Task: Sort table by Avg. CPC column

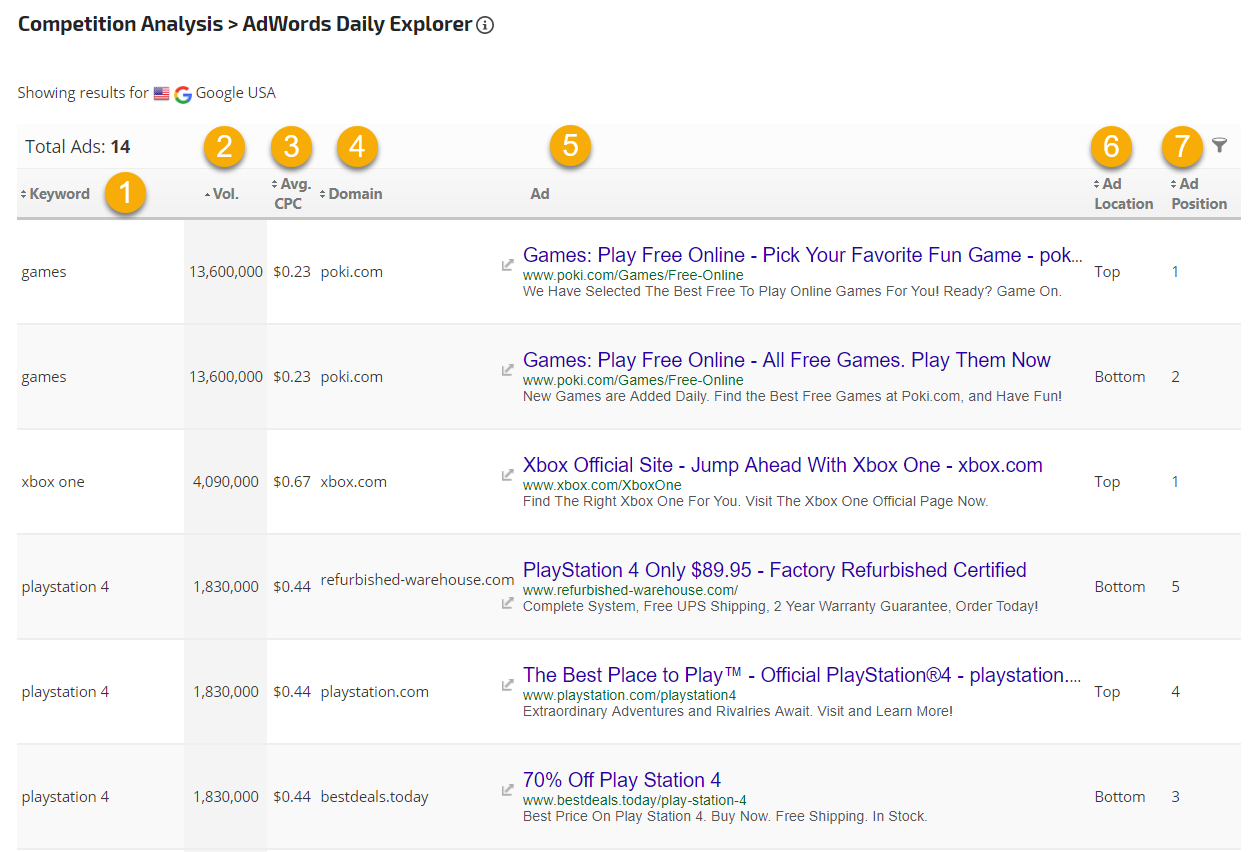Action: [x=292, y=194]
